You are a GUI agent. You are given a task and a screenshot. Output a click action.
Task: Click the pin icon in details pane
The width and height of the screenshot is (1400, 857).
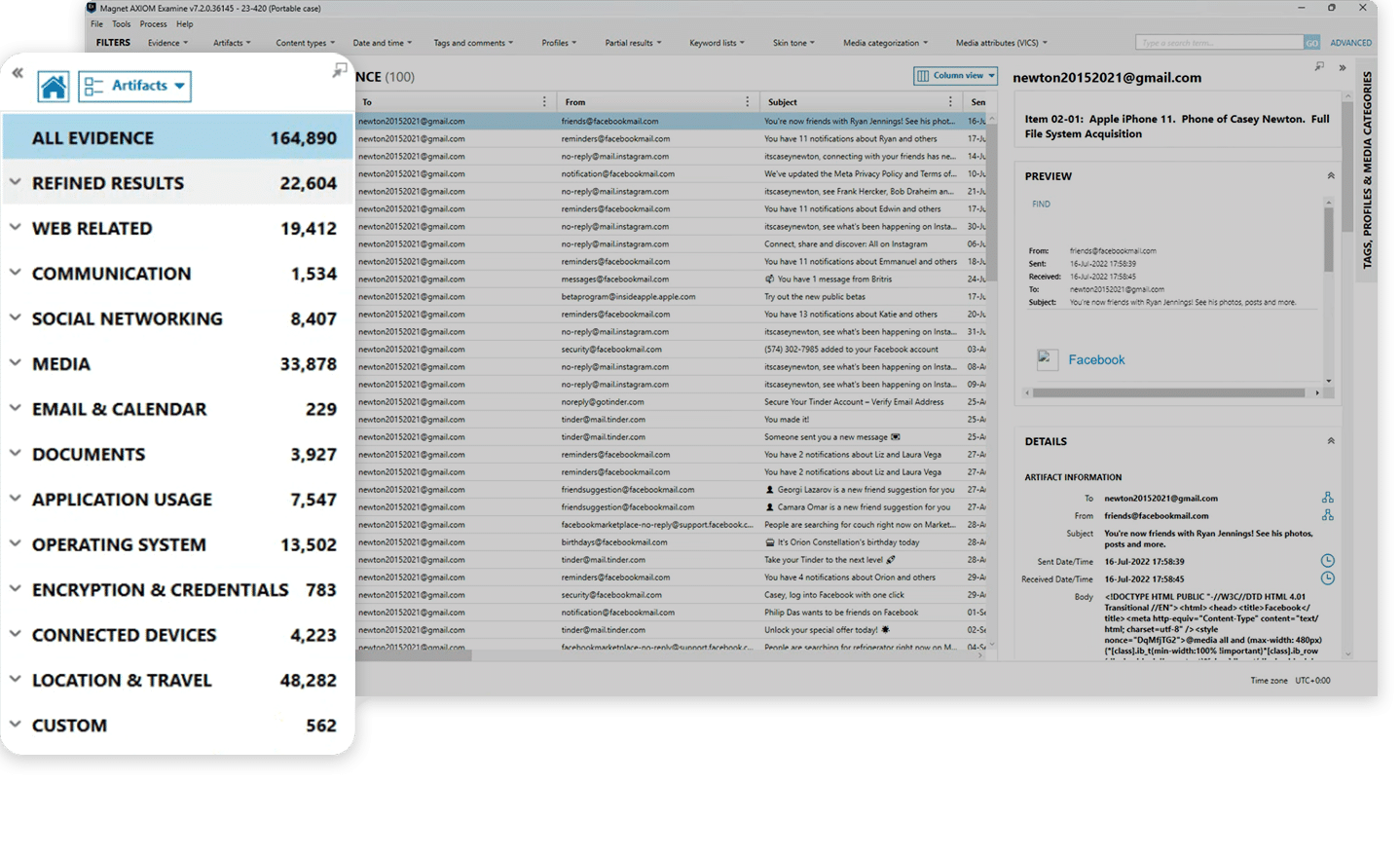click(x=1319, y=67)
